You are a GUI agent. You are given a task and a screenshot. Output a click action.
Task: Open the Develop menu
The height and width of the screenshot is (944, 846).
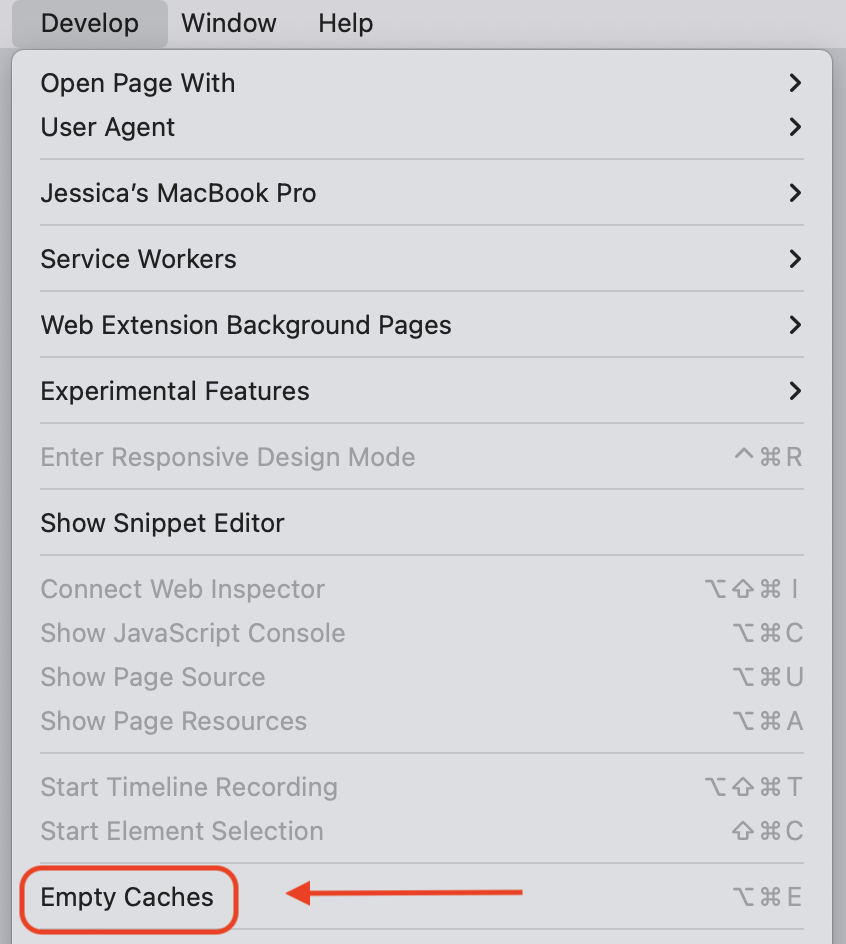[89, 23]
